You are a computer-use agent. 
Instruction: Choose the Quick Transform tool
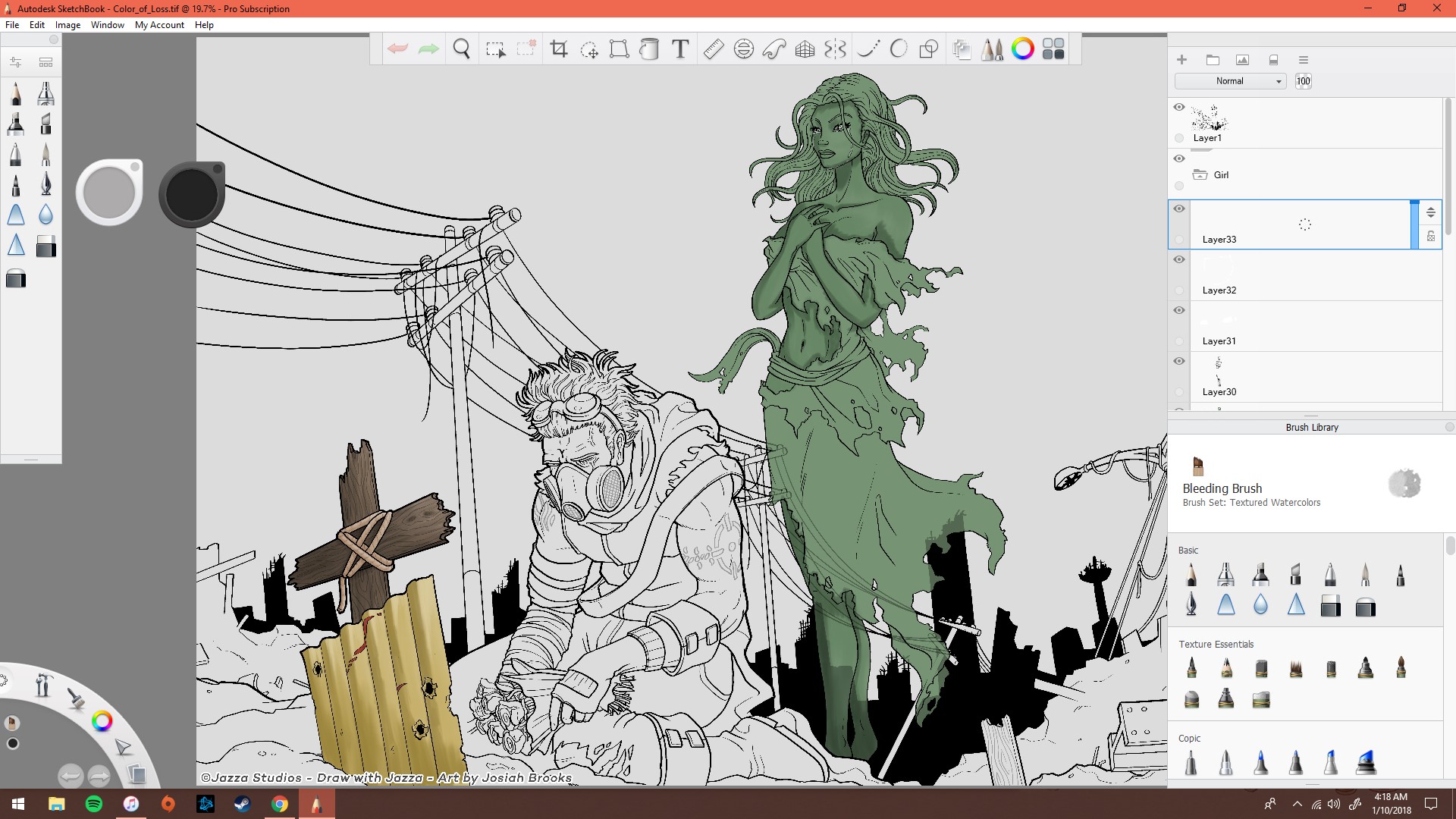coord(589,50)
